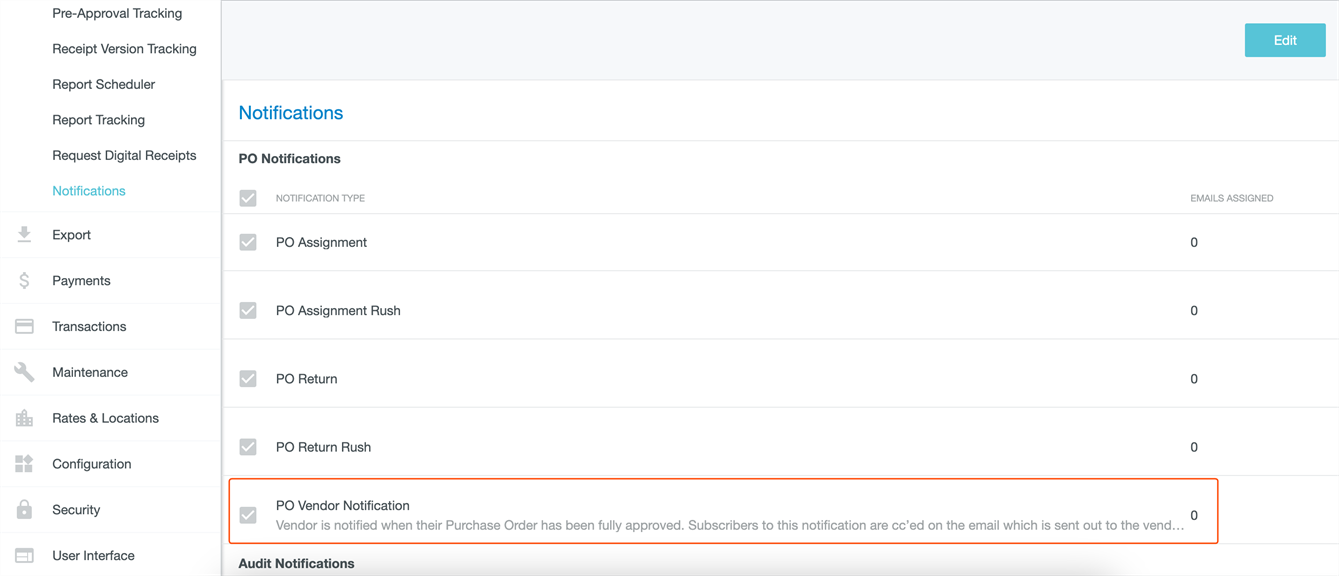The width and height of the screenshot is (1339, 576).
Task: Click the emails assigned count for PO Return
Action: point(1194,379)
